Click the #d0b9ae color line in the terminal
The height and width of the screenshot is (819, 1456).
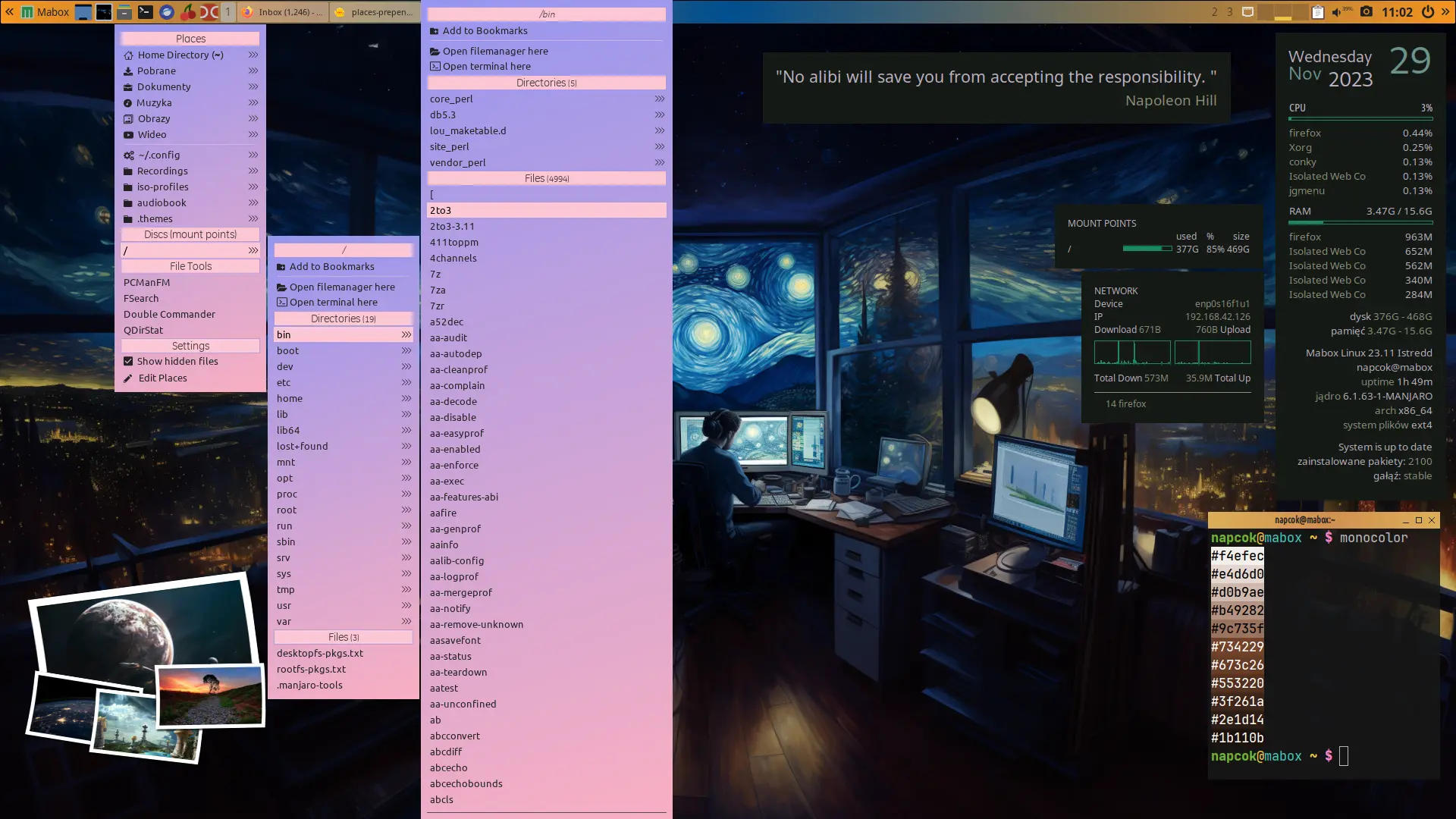pos(1237,592)
